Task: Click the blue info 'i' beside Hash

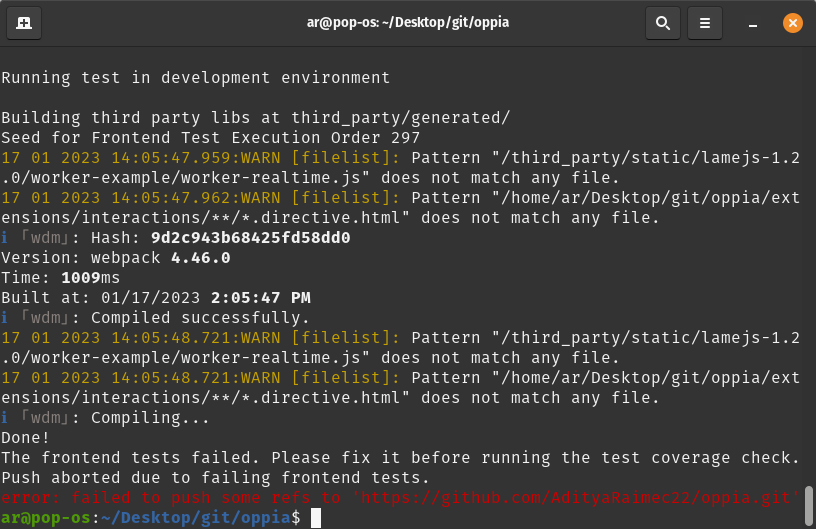Action: (5, 238)
